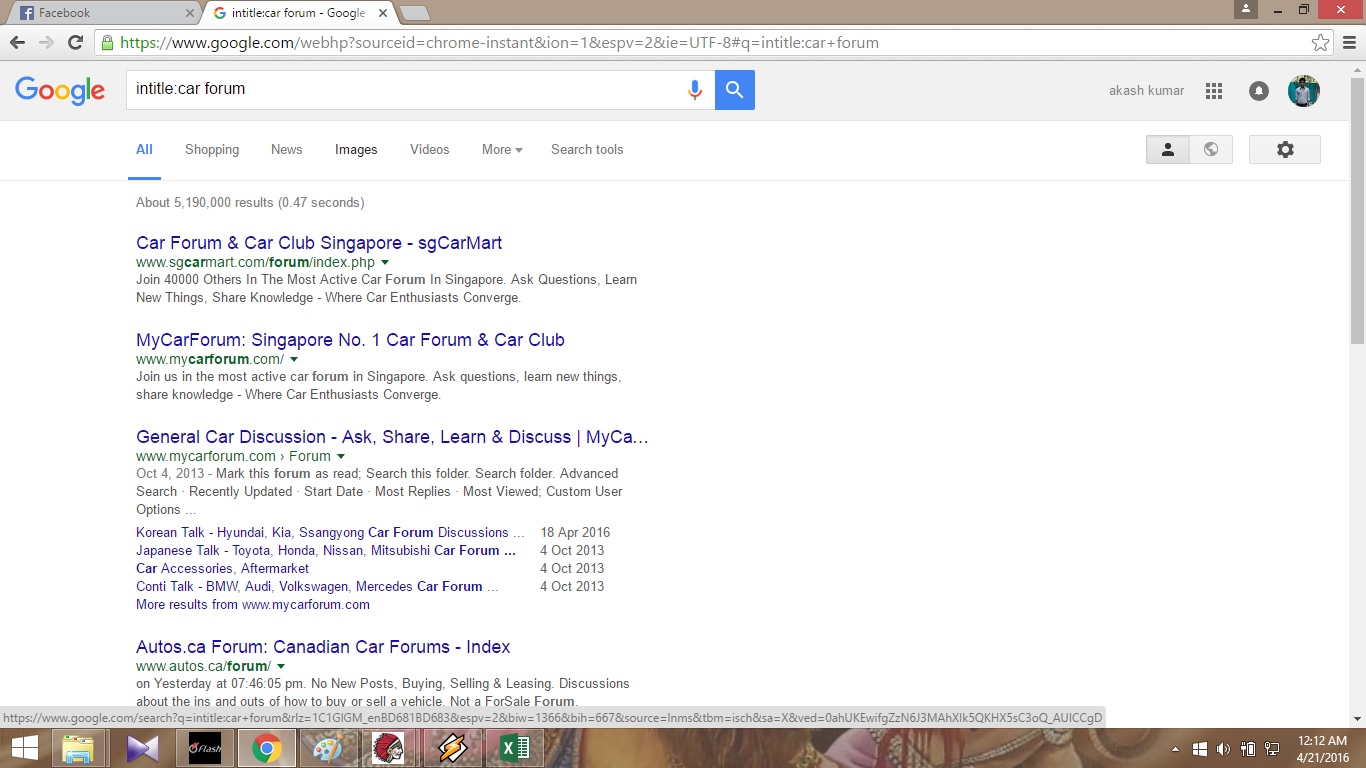Open Google notifications bell
The width and height of the screenshot is (1366, 768).
pos(1259,91)
